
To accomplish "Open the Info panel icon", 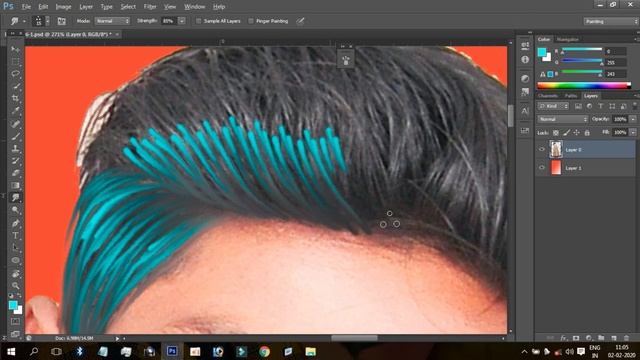I will (525, 60).
